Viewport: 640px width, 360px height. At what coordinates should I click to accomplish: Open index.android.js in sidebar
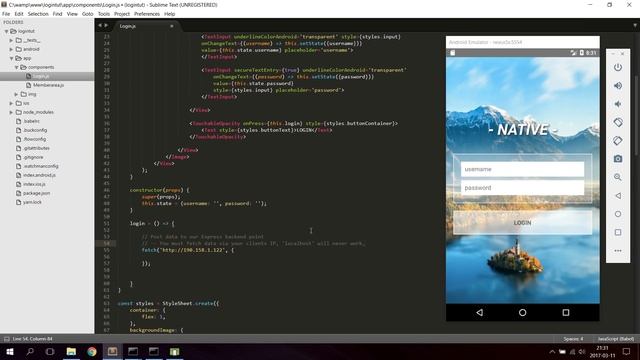pyautogui.click(x=39, y=175)
